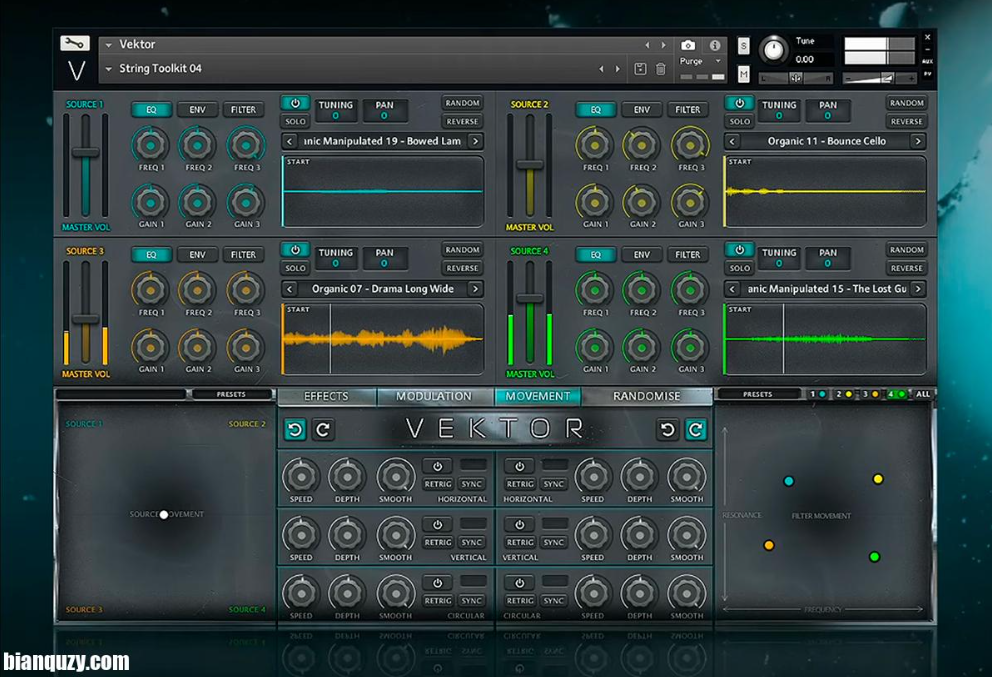Click Source 1 next sample arrow
Viewport: 992px width, 677px height.
[475, 142]
